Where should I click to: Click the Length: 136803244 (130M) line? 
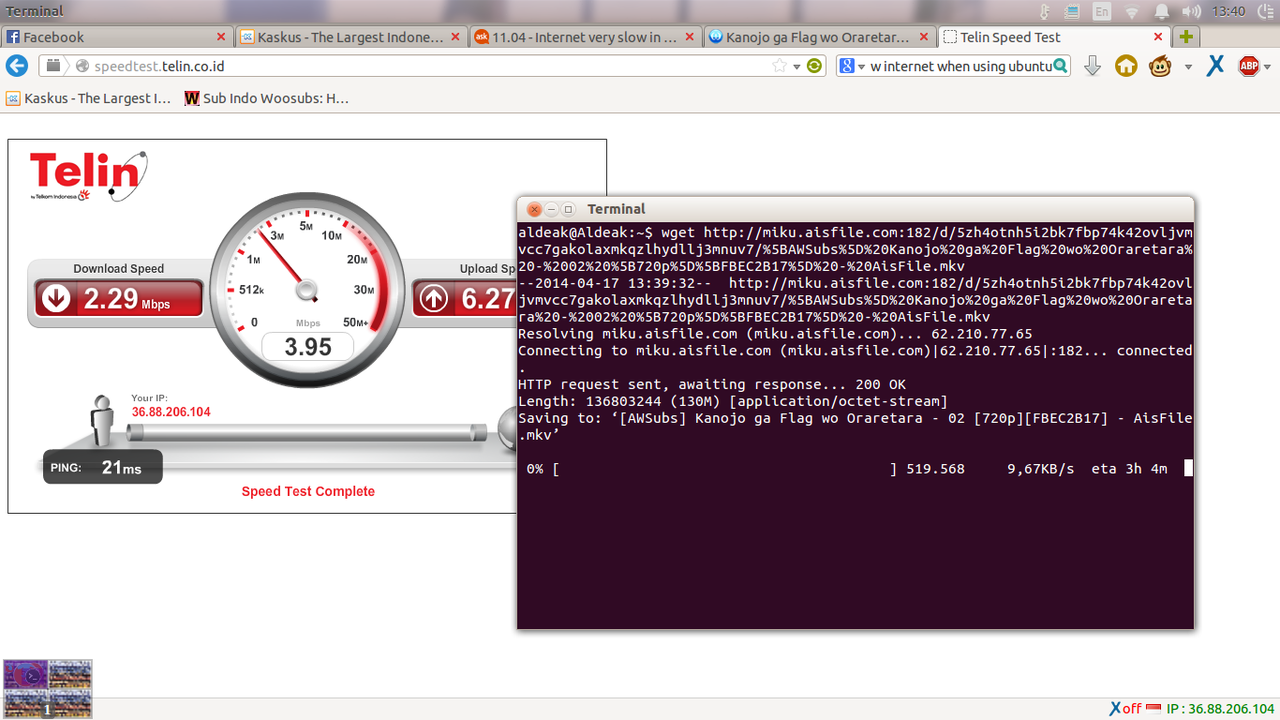[733, 401]
